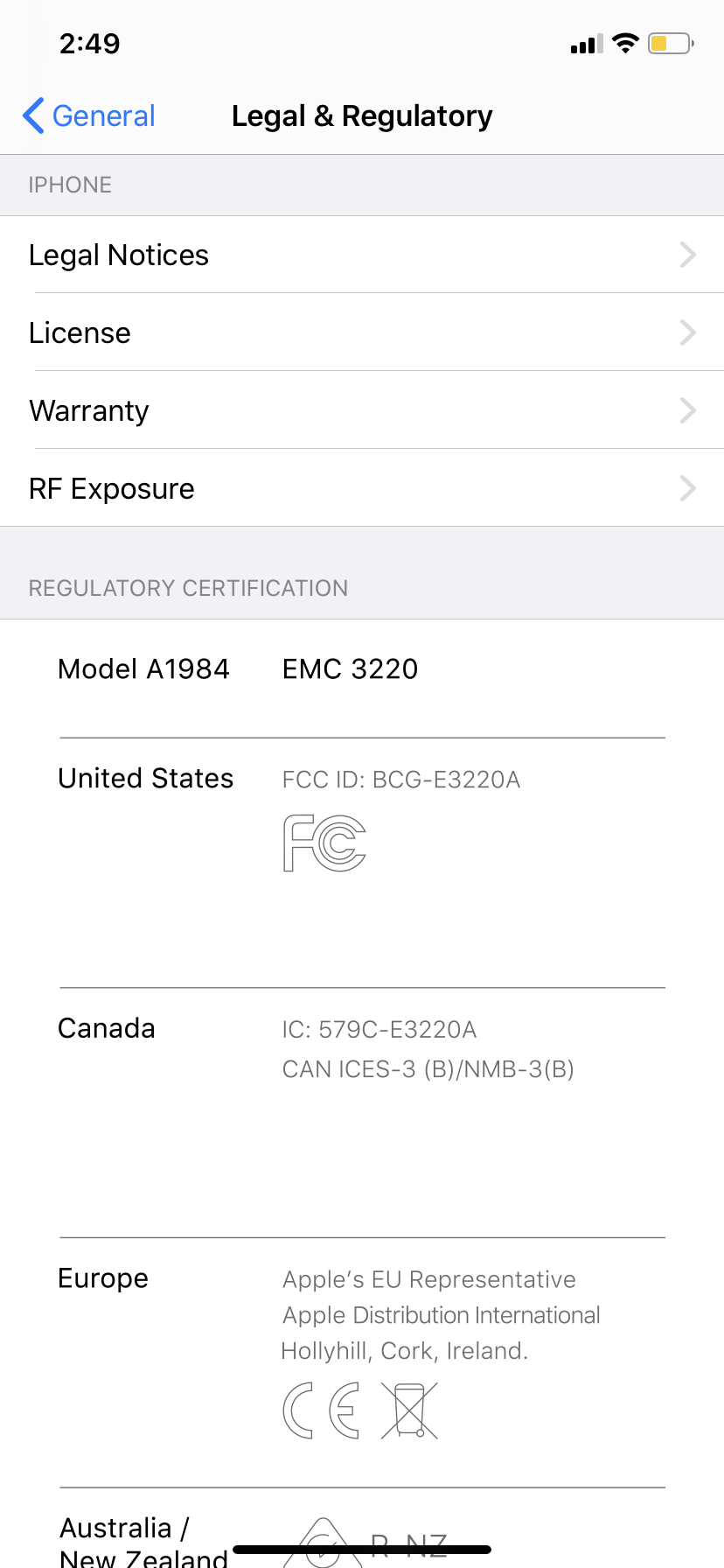Tap the clock showing 2:49
The image size is (724, 1568).
[90, 44]
